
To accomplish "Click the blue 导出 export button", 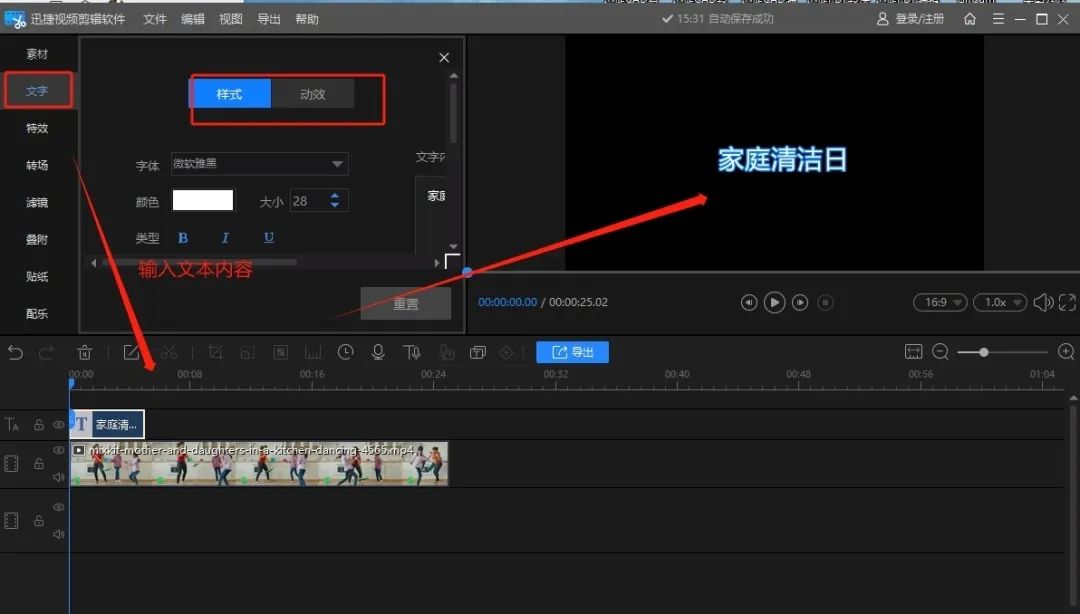I will tap(572, 352).
